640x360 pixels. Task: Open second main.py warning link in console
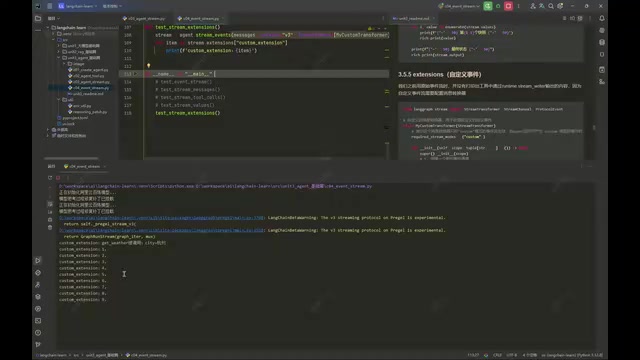(161, 230)
